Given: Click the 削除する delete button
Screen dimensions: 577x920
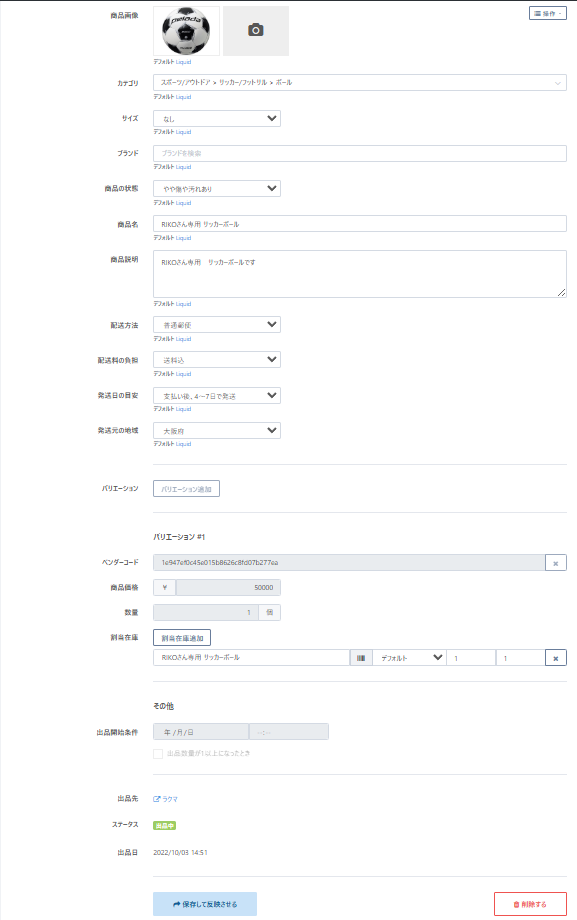Looking at the screenshot, I should pyautogui.click(x=530, y=904).
